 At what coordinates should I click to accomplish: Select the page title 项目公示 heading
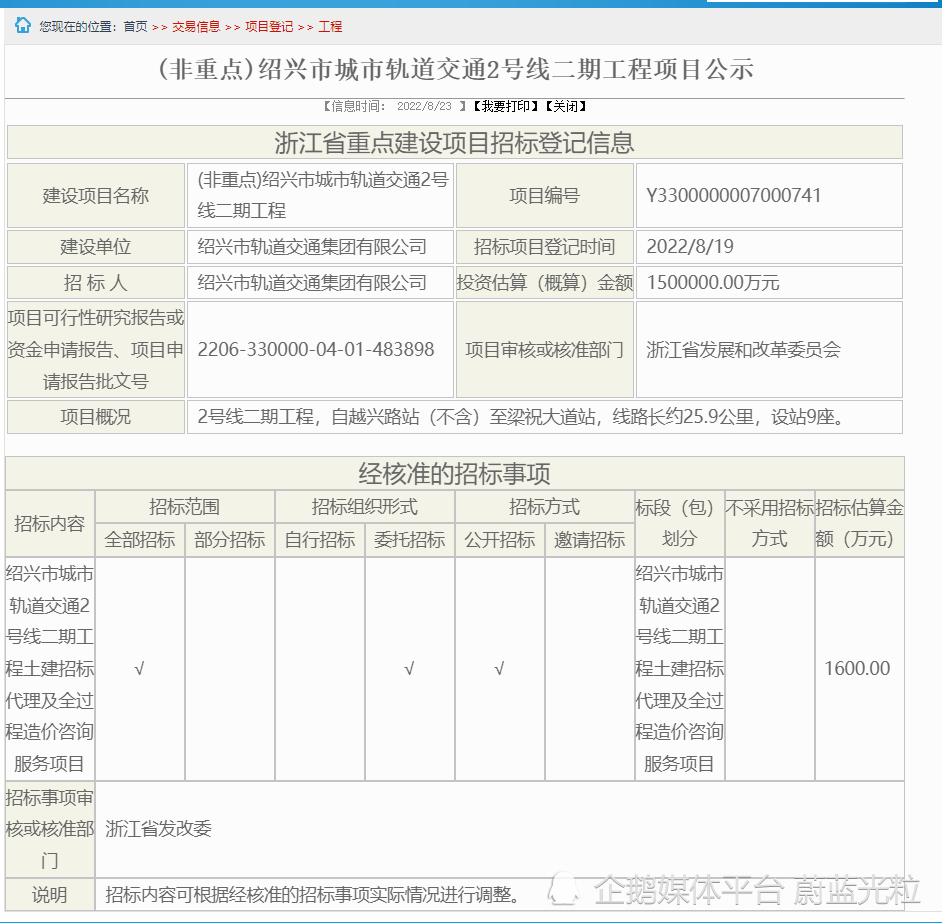[x=455, y=70]
